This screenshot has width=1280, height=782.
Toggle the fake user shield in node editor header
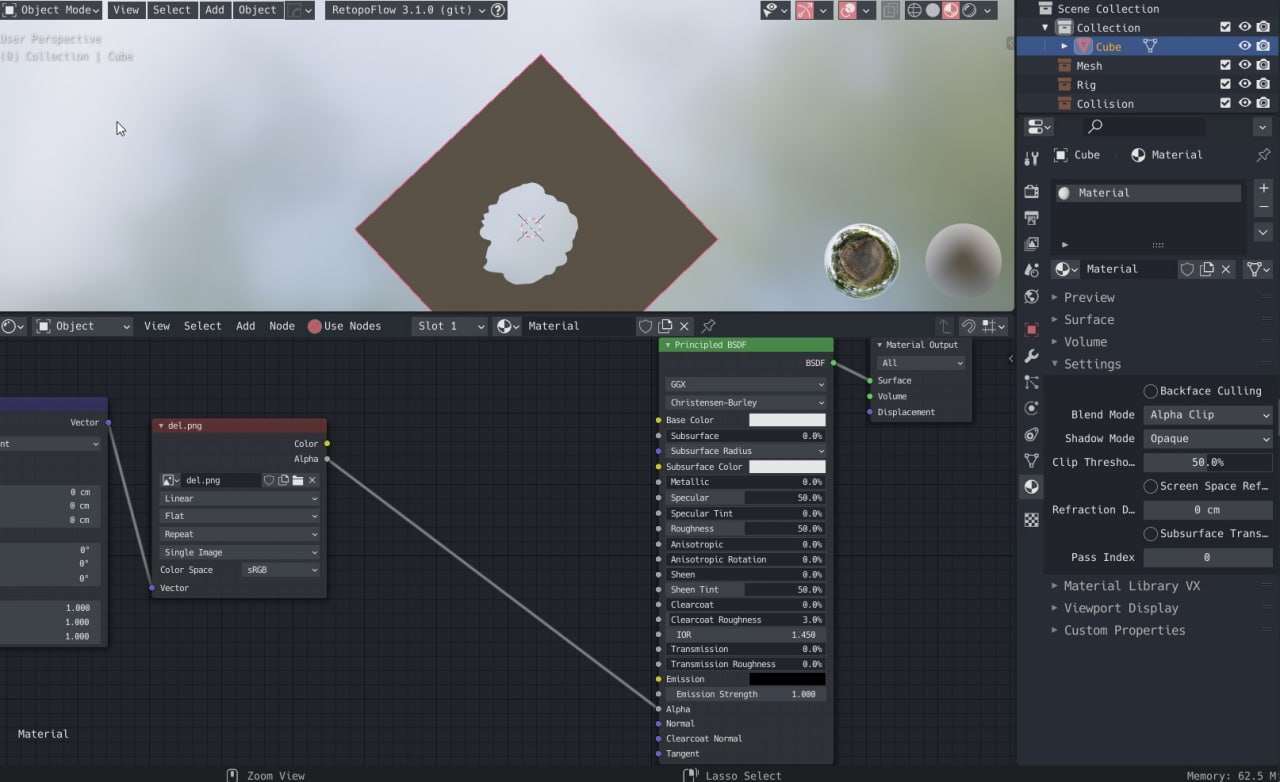pos(645,326)
